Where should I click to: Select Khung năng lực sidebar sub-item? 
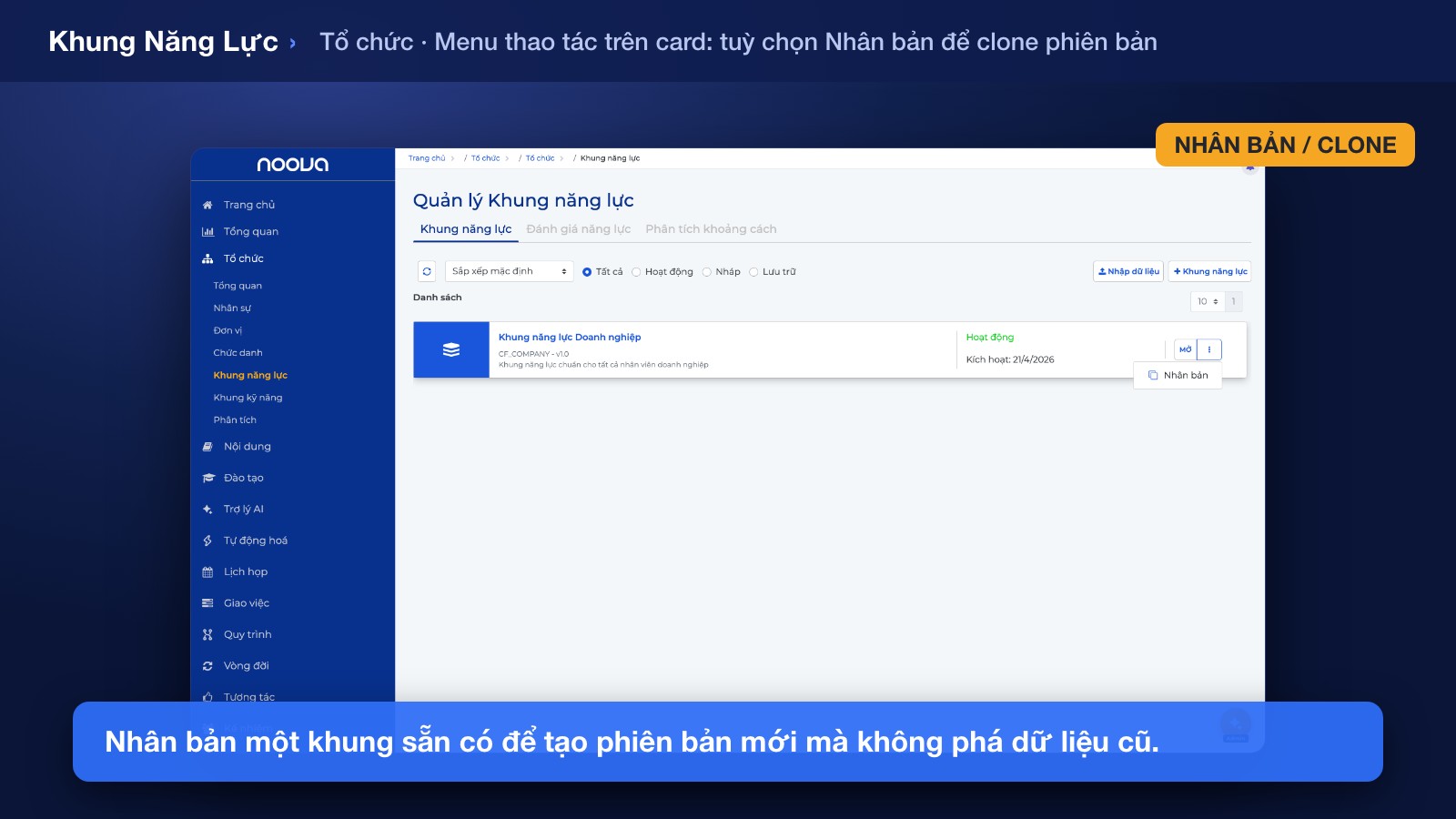[250, 376]
